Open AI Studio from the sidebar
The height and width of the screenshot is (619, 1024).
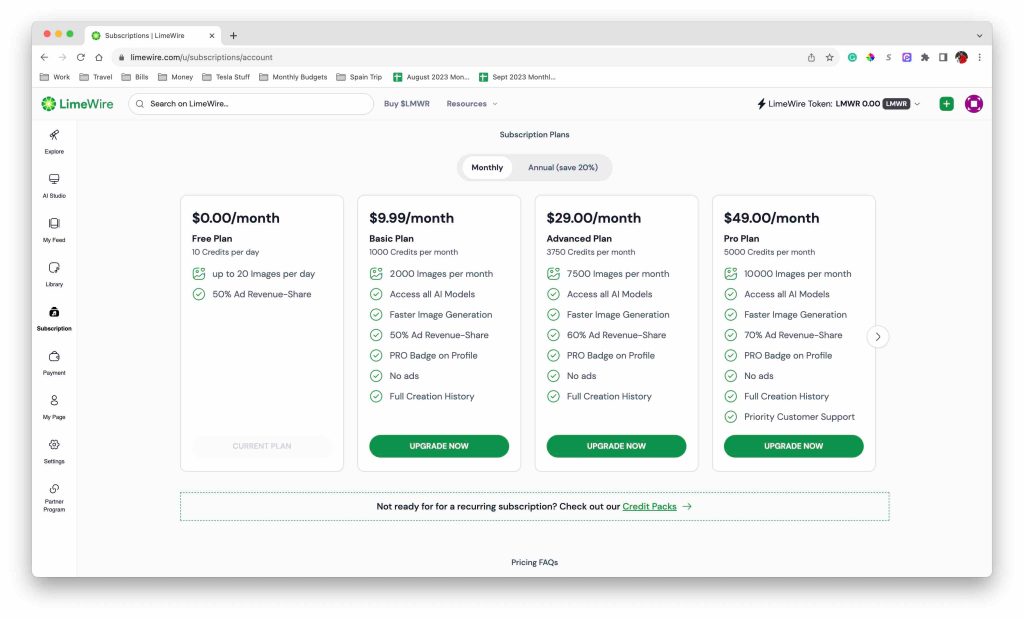[54, 185]
